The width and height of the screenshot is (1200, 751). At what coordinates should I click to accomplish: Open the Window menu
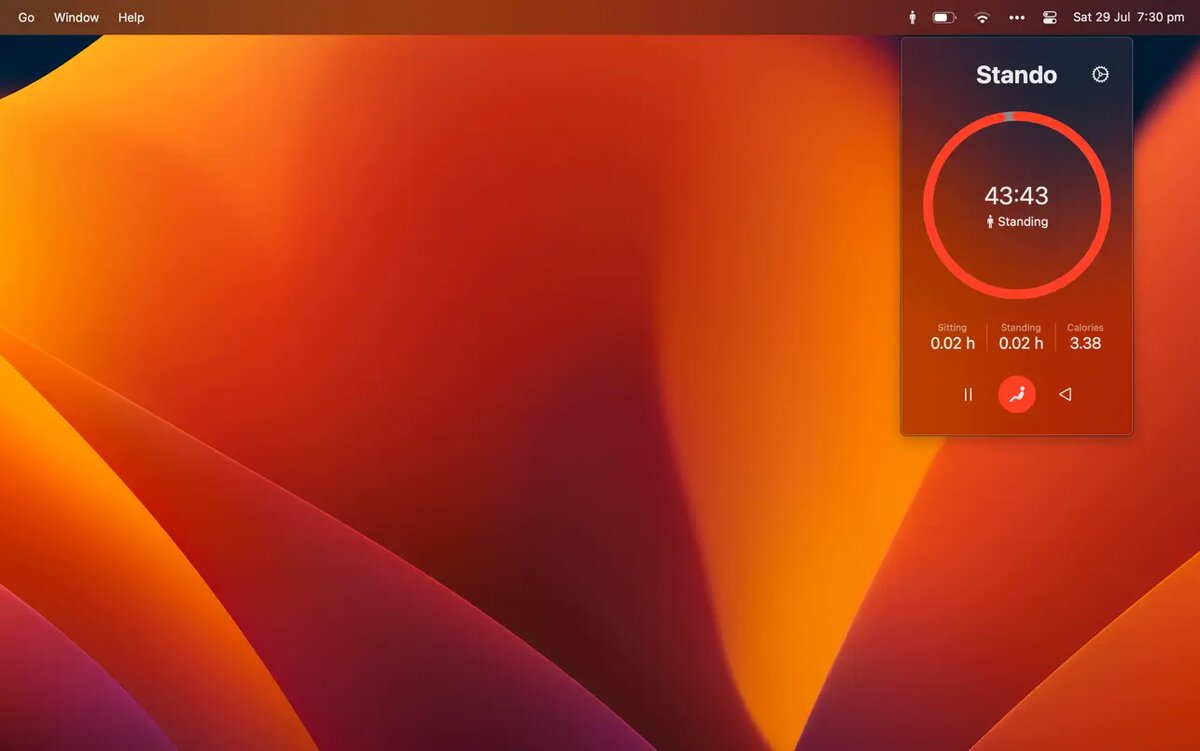(x=76, y=17)
